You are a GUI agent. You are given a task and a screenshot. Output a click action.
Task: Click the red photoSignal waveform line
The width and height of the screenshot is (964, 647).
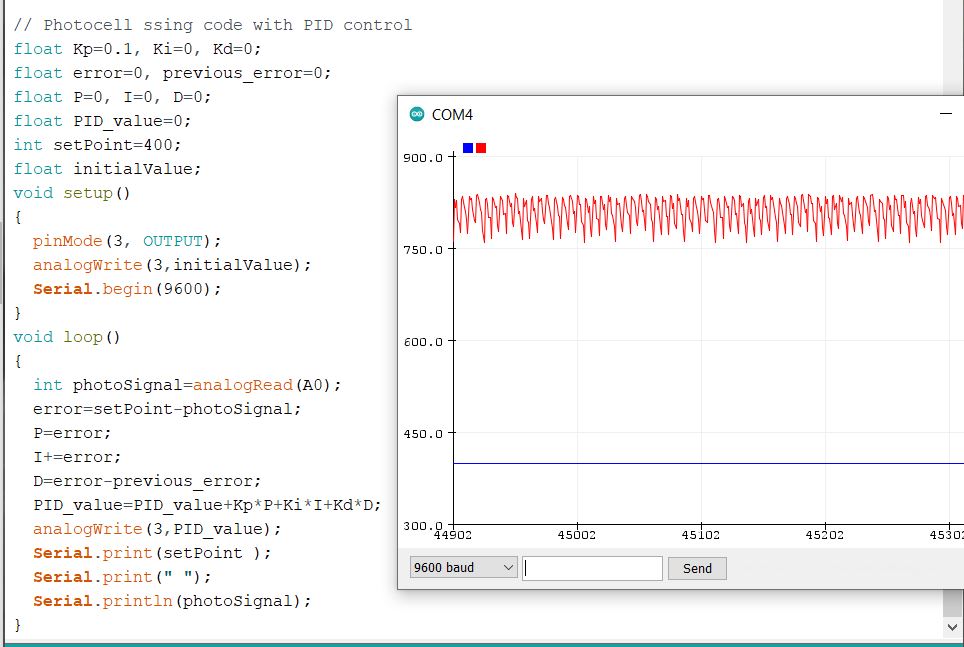coord(600,215)
